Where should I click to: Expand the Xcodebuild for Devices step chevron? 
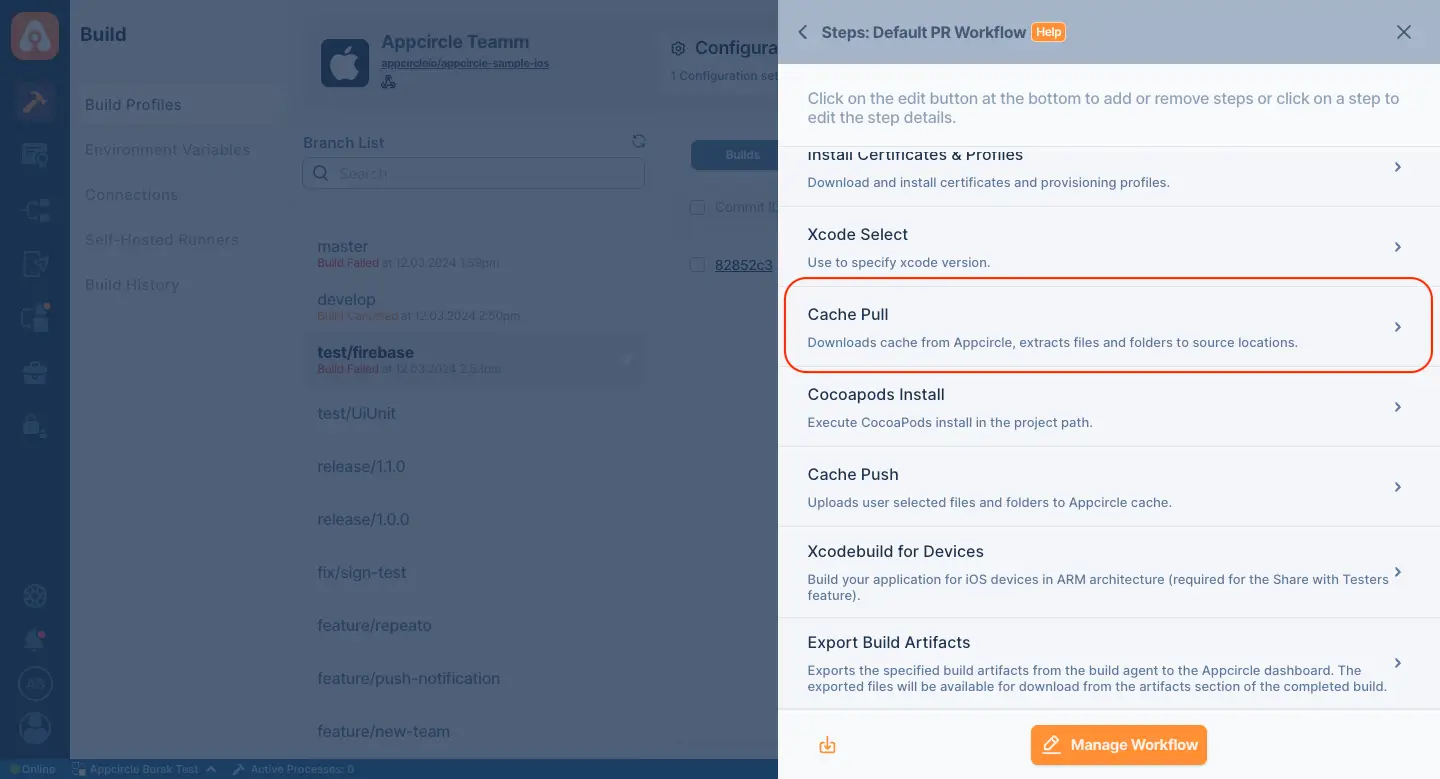pos(1398,572)
